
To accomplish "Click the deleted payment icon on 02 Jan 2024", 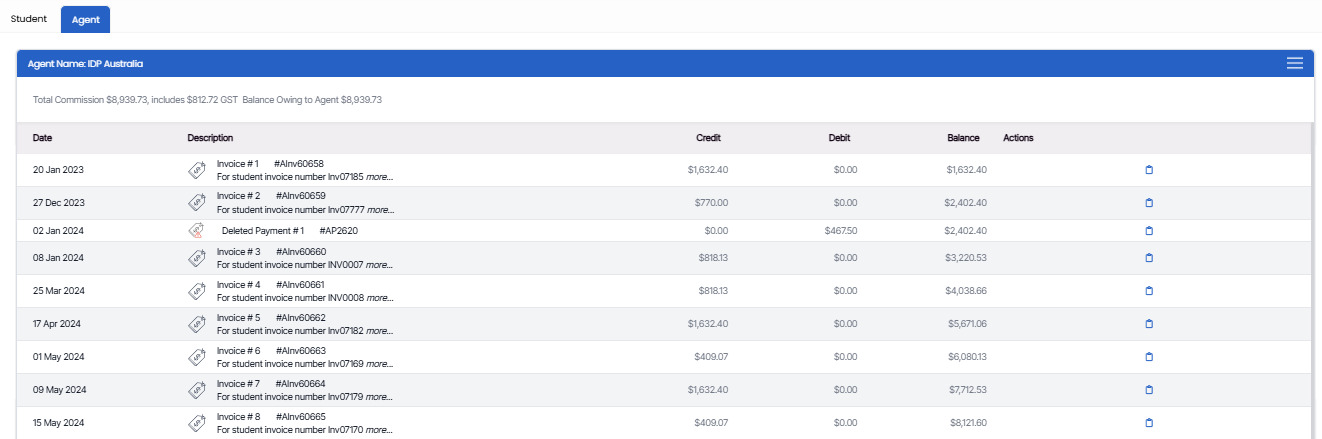I will [x=197, y=231].
